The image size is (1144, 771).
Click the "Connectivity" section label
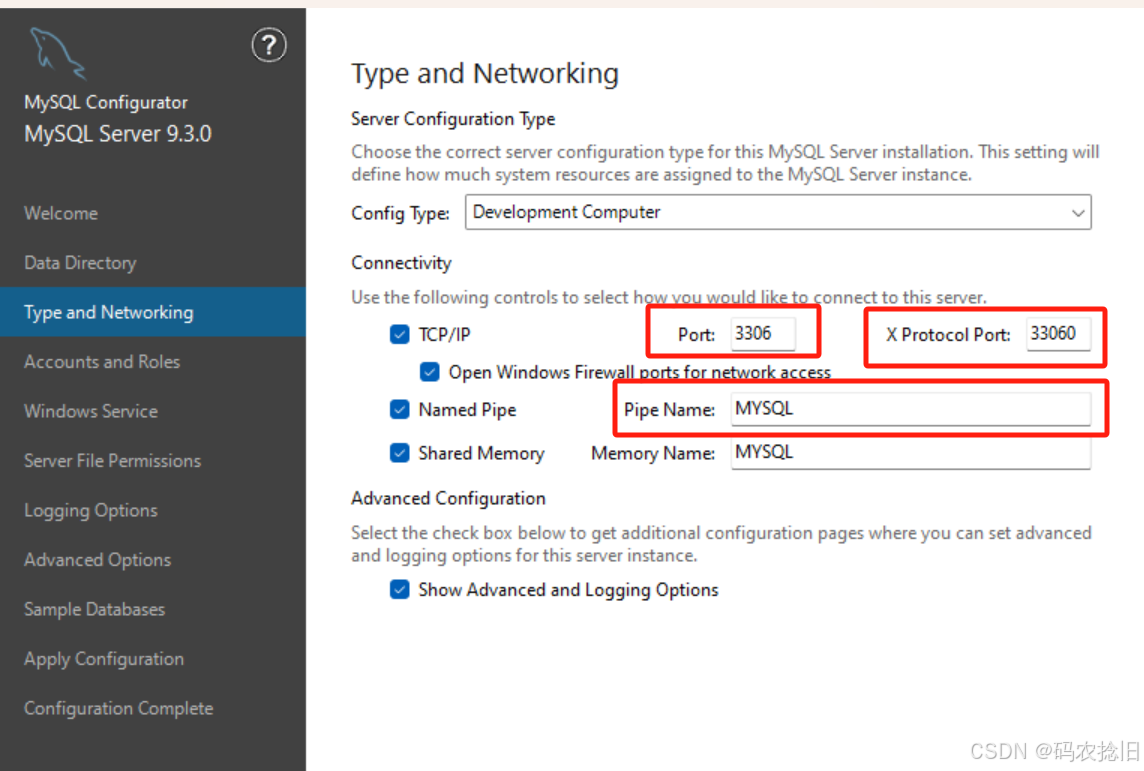[401, 263]
